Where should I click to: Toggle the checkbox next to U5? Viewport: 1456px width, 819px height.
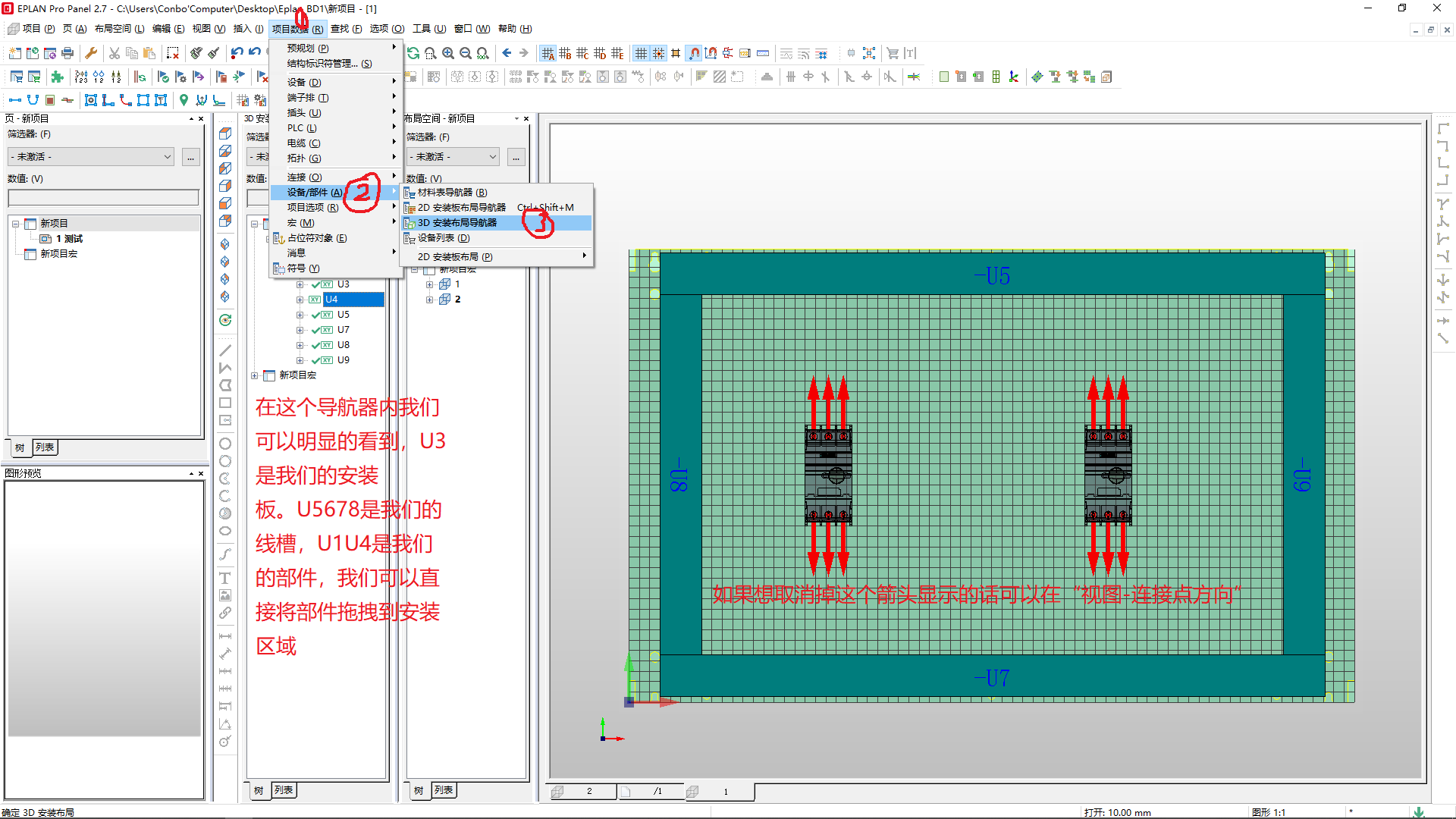point(315,314)
